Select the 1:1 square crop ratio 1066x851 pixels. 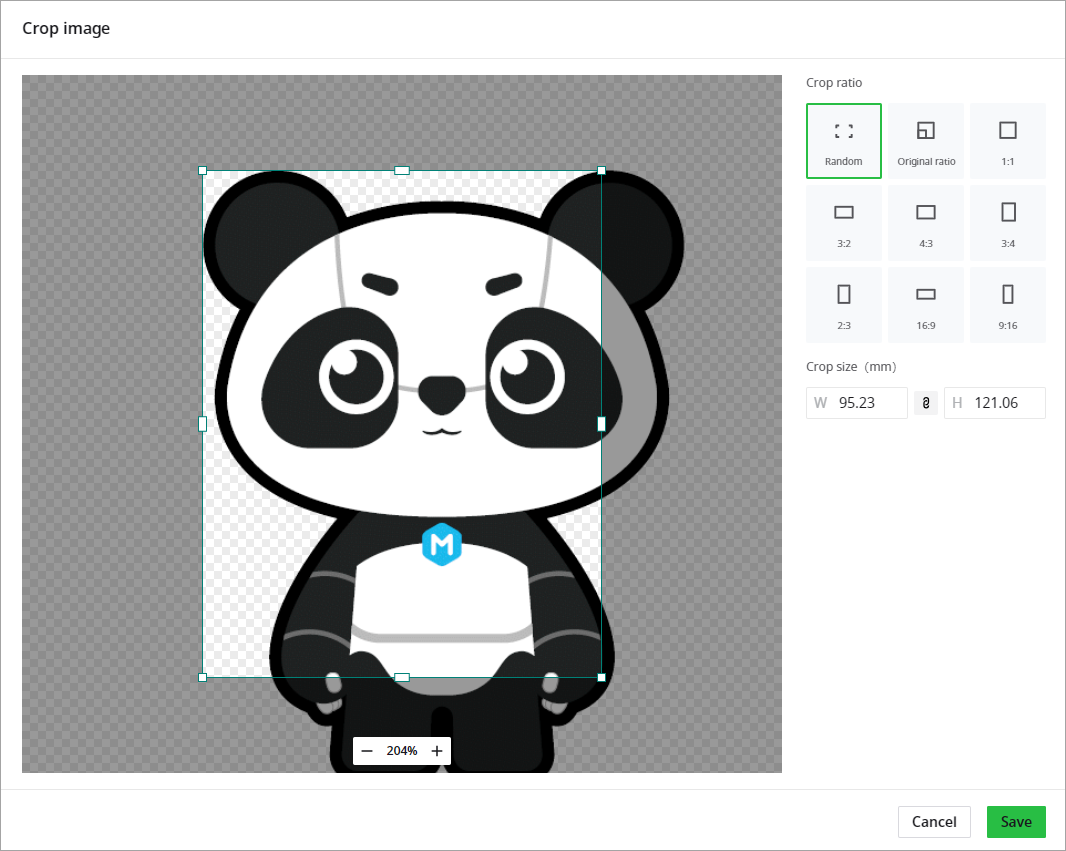pos(1007,141)
